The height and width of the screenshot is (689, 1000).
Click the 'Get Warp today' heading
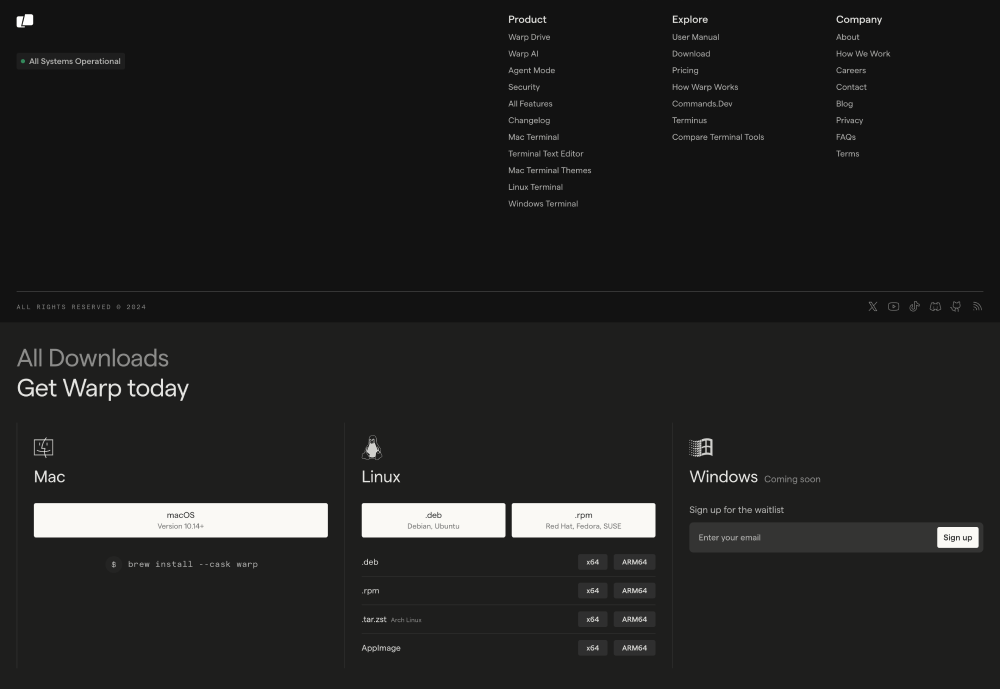click(103, 389)
